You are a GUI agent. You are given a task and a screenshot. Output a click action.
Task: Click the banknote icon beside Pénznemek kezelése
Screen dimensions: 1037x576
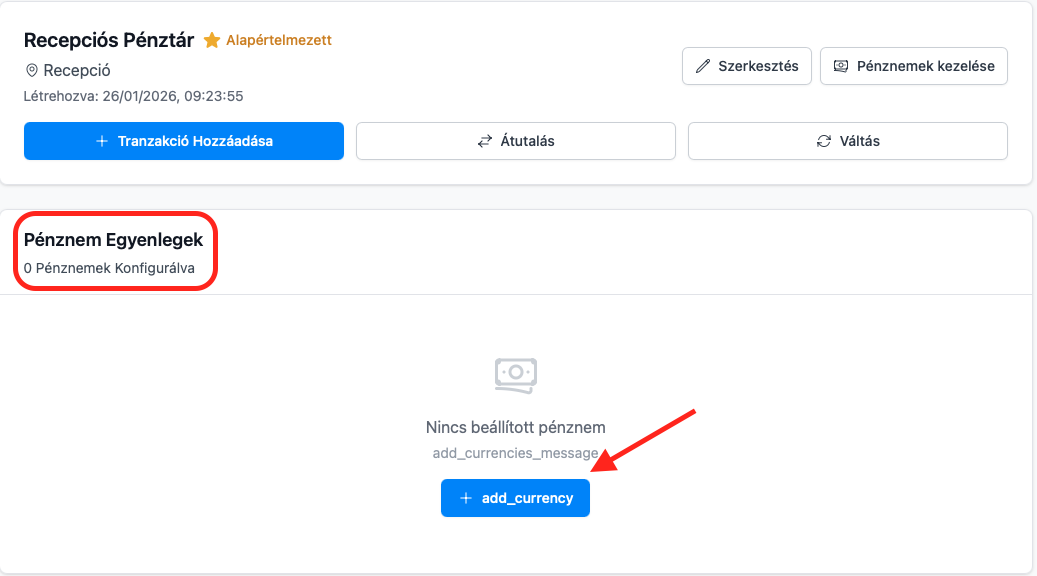(x=841, y=67)
